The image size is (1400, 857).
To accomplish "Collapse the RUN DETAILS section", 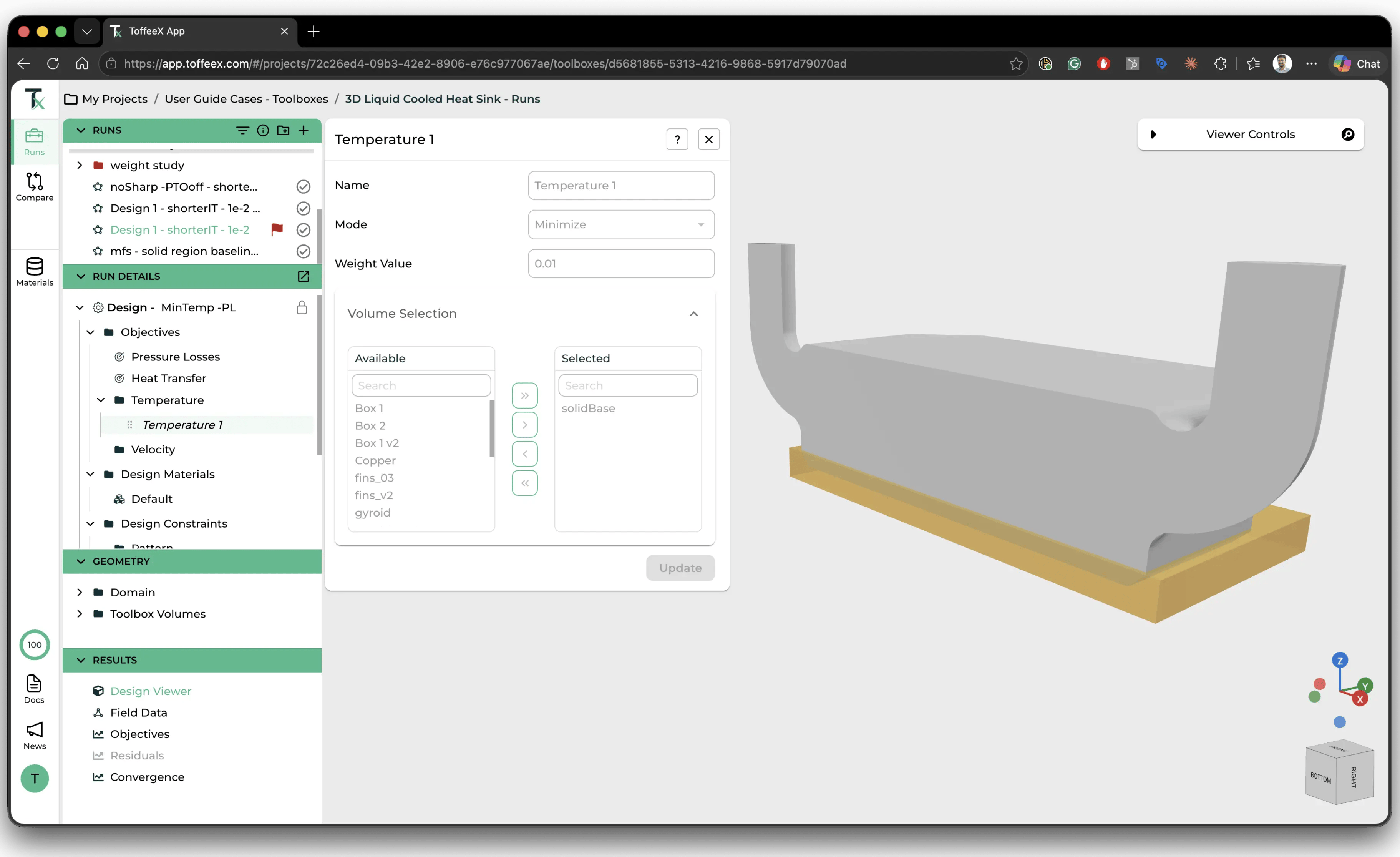I will click(81, 276).
